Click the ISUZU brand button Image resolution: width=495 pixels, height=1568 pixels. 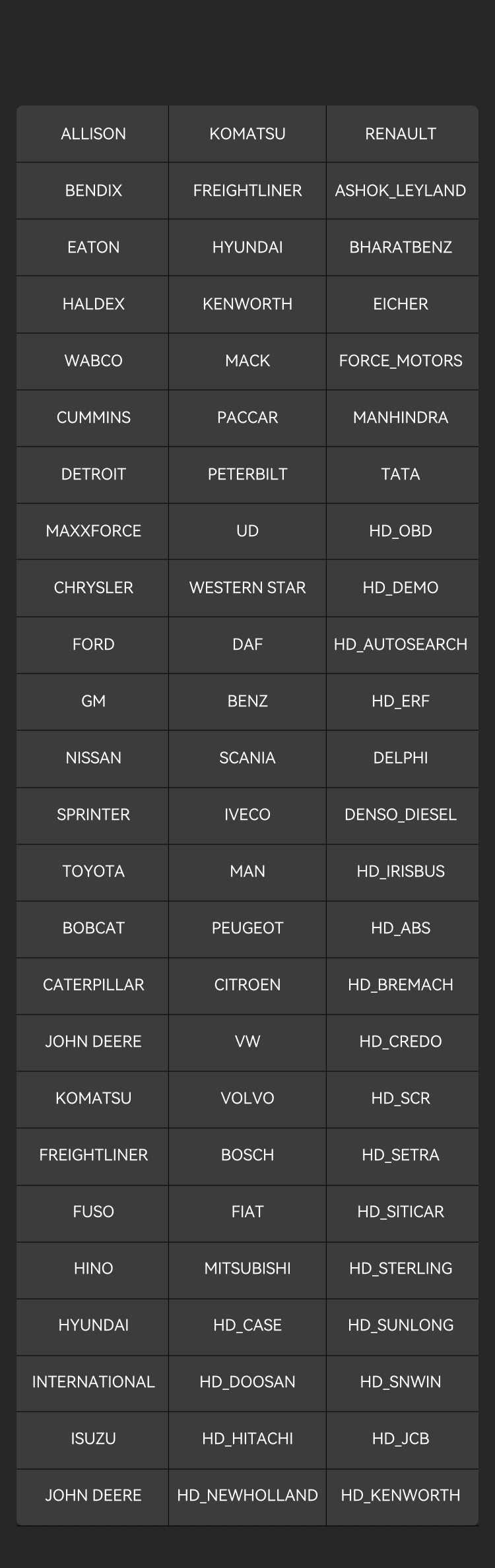pyautogui.click(x=93, y=1439)
